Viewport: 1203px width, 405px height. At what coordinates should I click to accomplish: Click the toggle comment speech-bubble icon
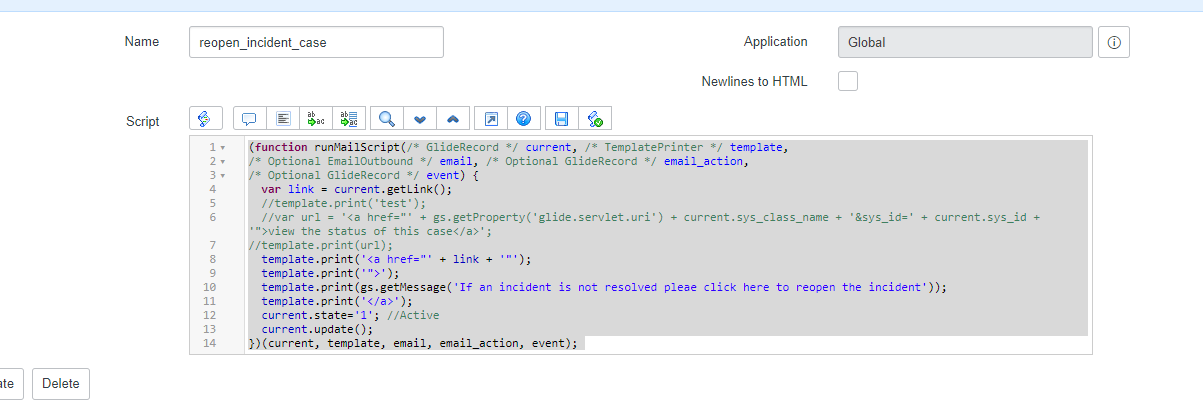click(250, 119)
